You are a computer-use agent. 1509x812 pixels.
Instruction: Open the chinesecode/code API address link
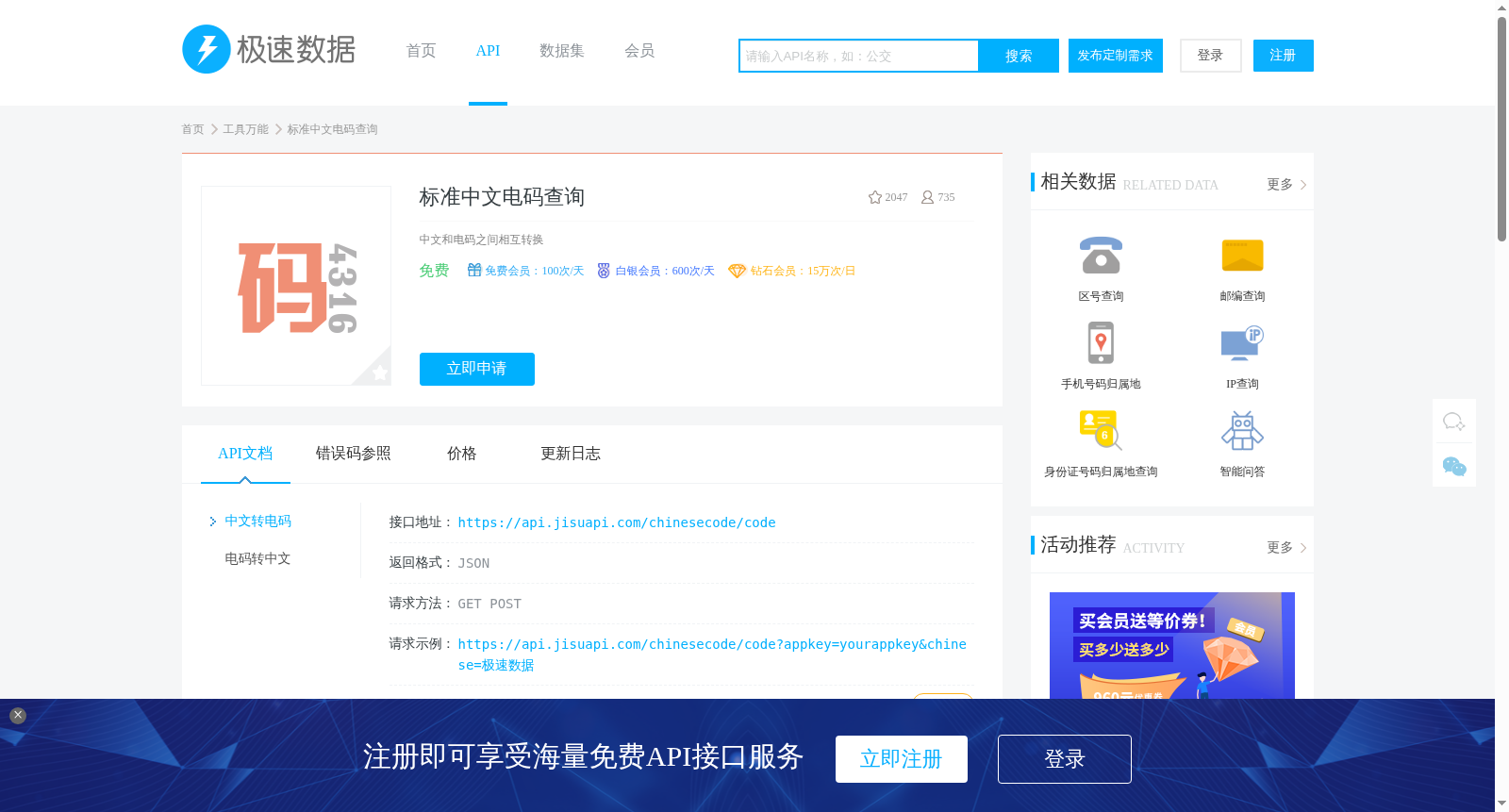(617, 522)
